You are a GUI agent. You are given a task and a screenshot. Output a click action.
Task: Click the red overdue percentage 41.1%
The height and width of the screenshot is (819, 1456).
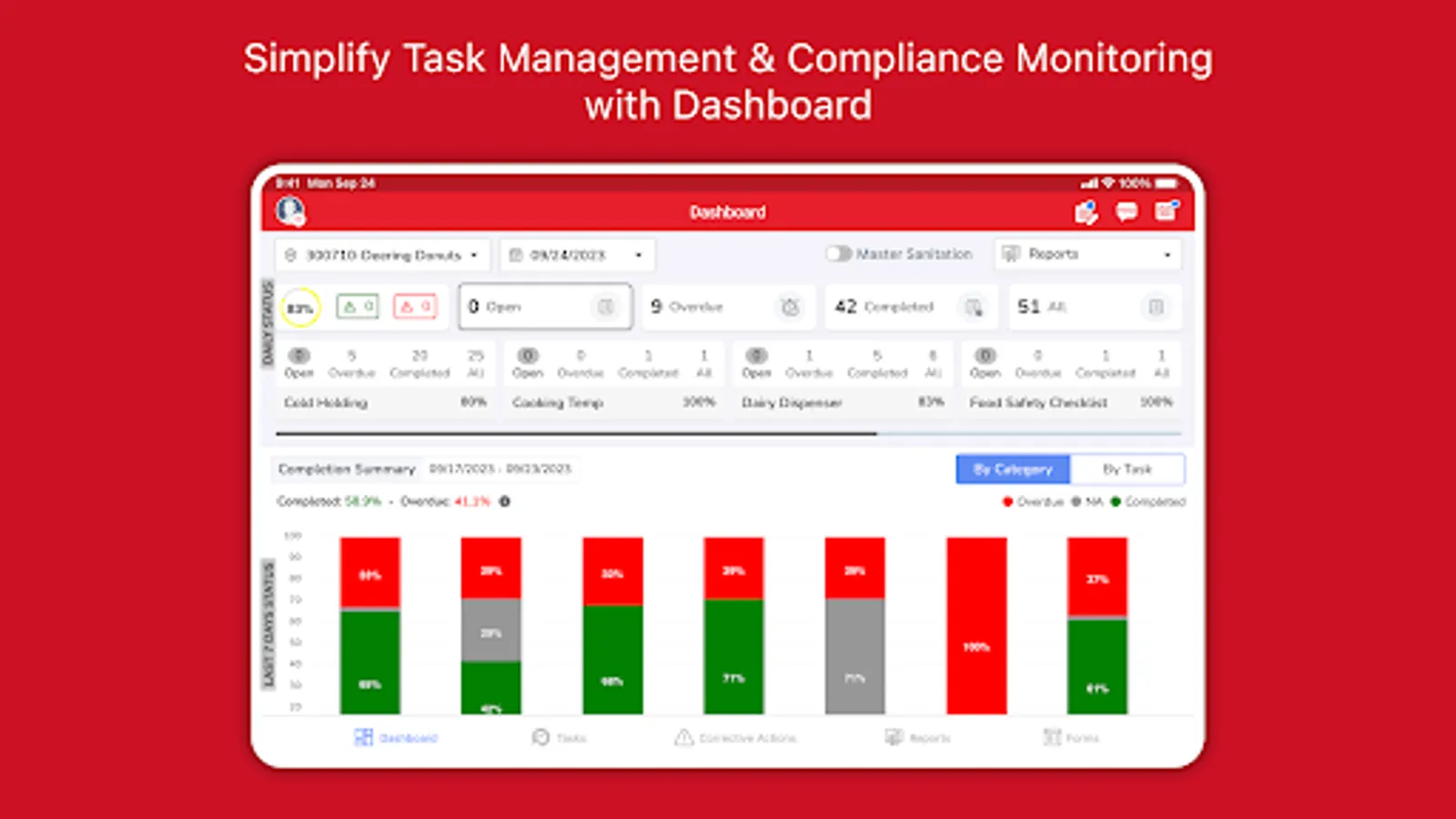tap(472, 501)
